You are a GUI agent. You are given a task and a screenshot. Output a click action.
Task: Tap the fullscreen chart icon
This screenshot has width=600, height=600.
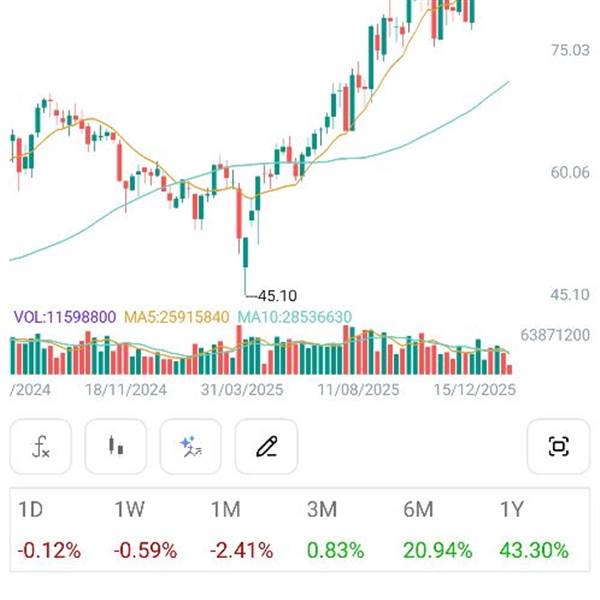click(x=558, y=446)
